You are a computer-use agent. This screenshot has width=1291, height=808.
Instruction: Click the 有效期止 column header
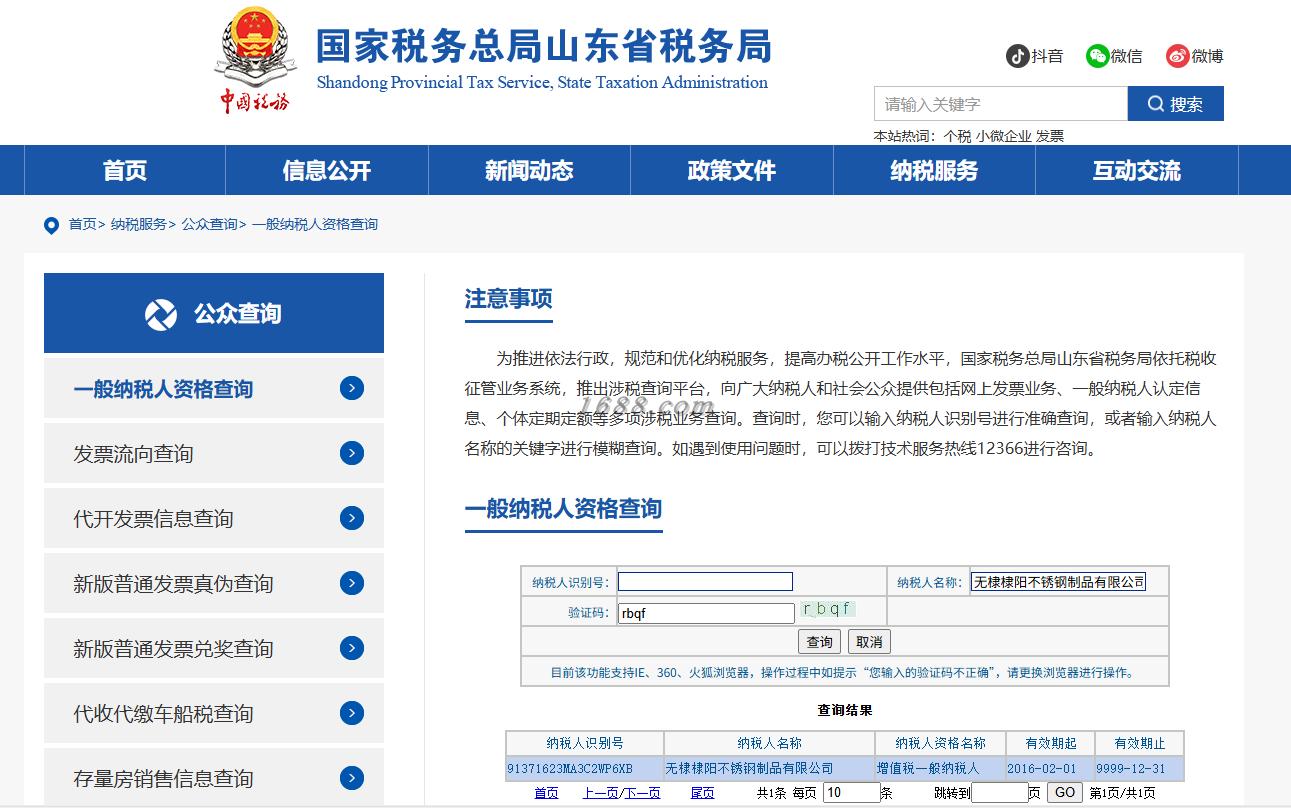point(1139,743)
